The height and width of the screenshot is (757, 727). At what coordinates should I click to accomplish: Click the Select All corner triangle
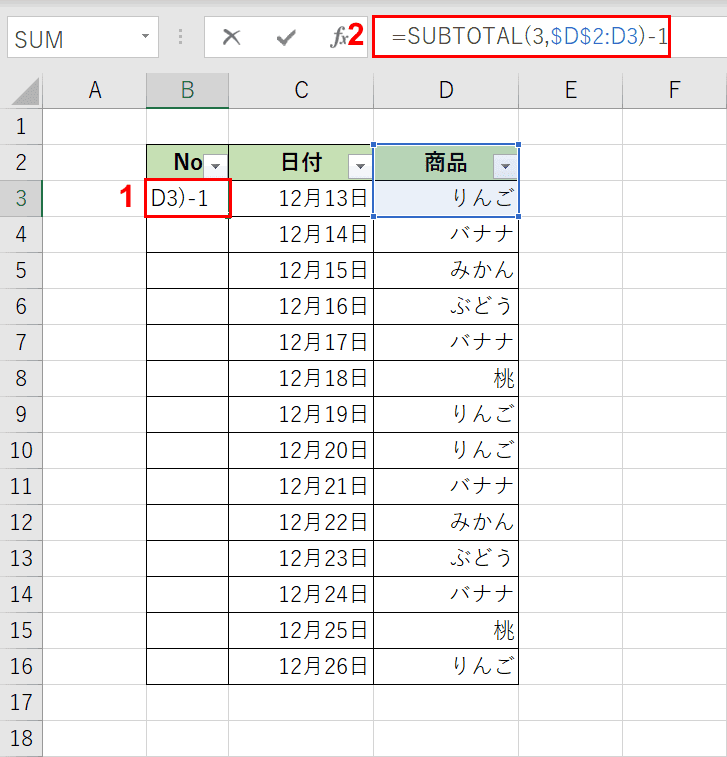coord(25,91)
